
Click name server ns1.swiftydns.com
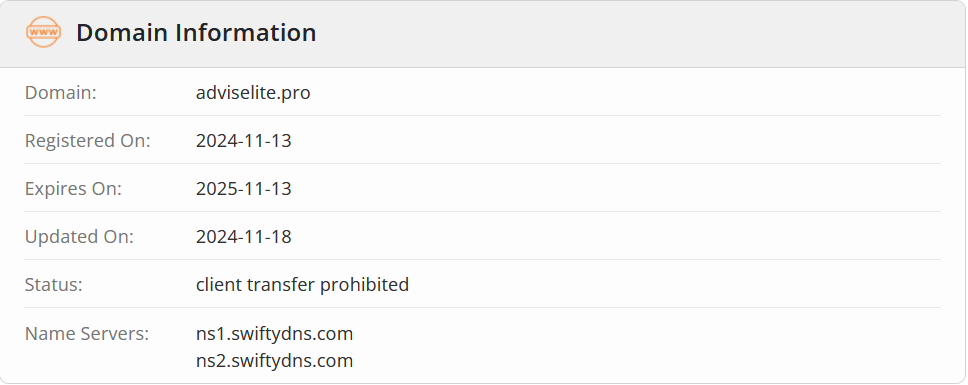point(275,334)
